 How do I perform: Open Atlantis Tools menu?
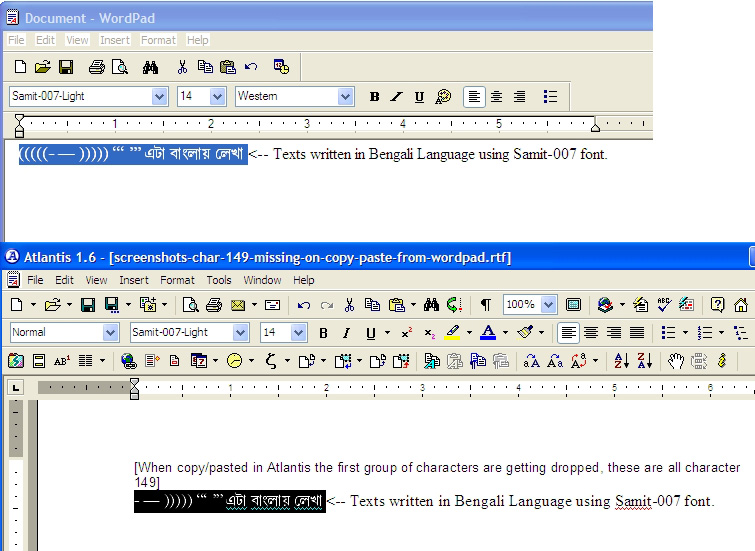[x=219, y=280]
